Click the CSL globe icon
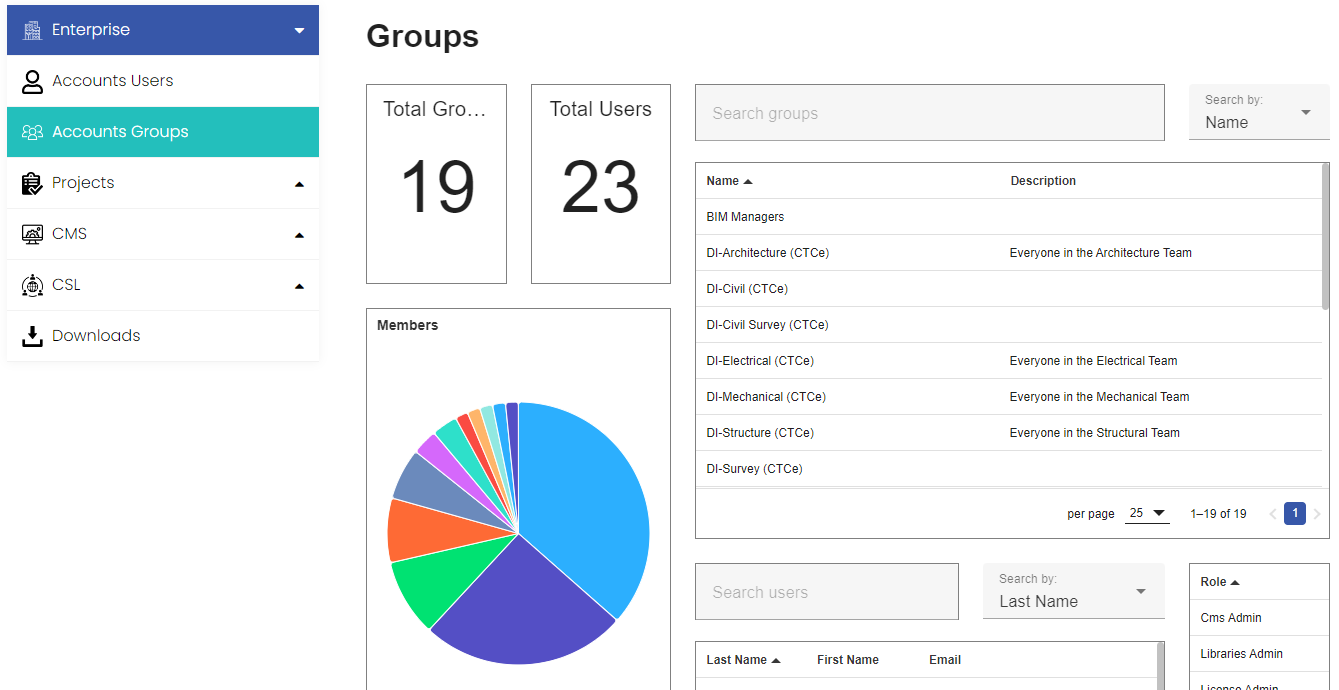This screenshot has height=690, width=1339. 33,285
